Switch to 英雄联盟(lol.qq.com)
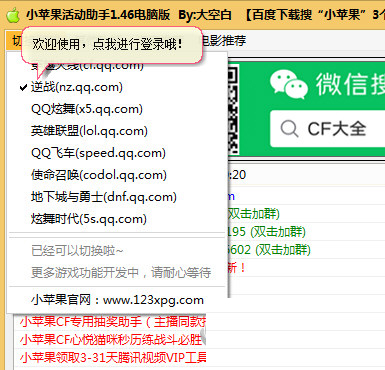 (117, 131)
